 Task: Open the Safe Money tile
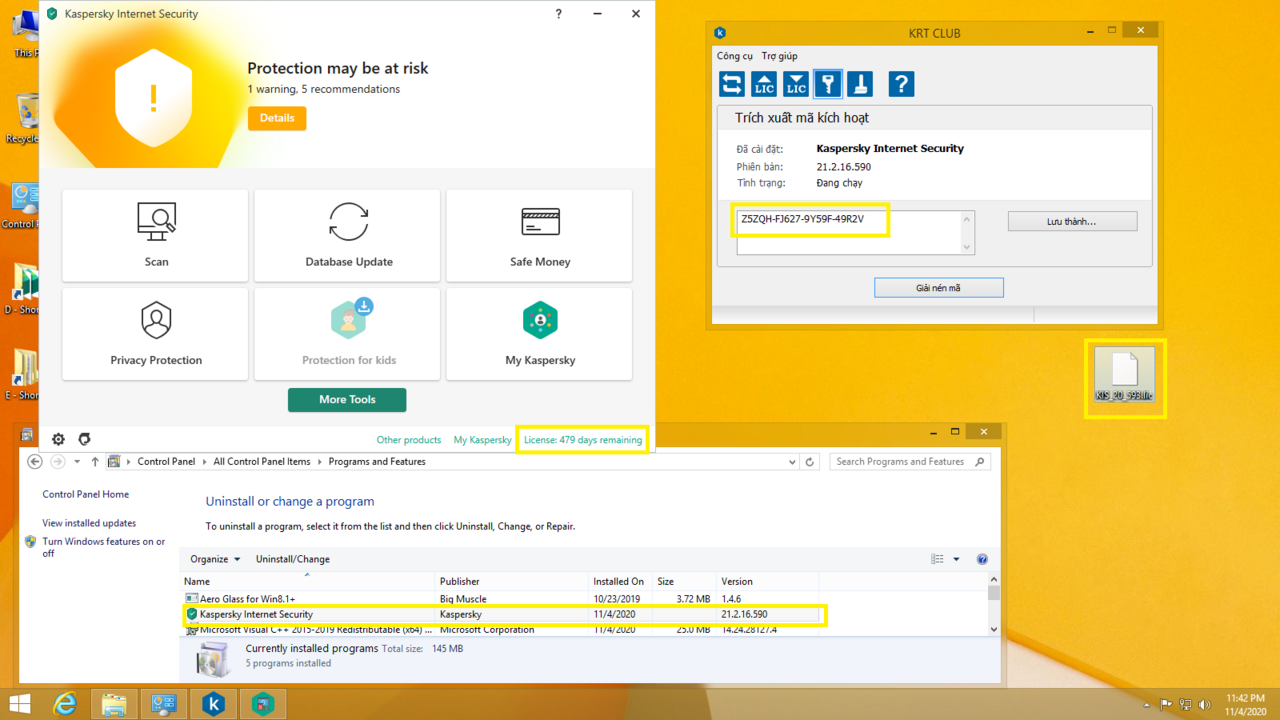tap(539, 236)
